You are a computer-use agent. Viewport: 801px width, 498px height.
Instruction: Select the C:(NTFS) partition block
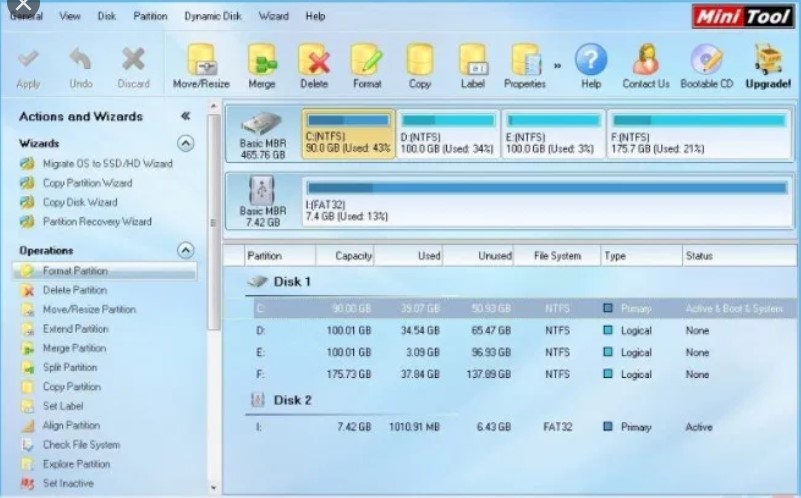tap(348, 134)
